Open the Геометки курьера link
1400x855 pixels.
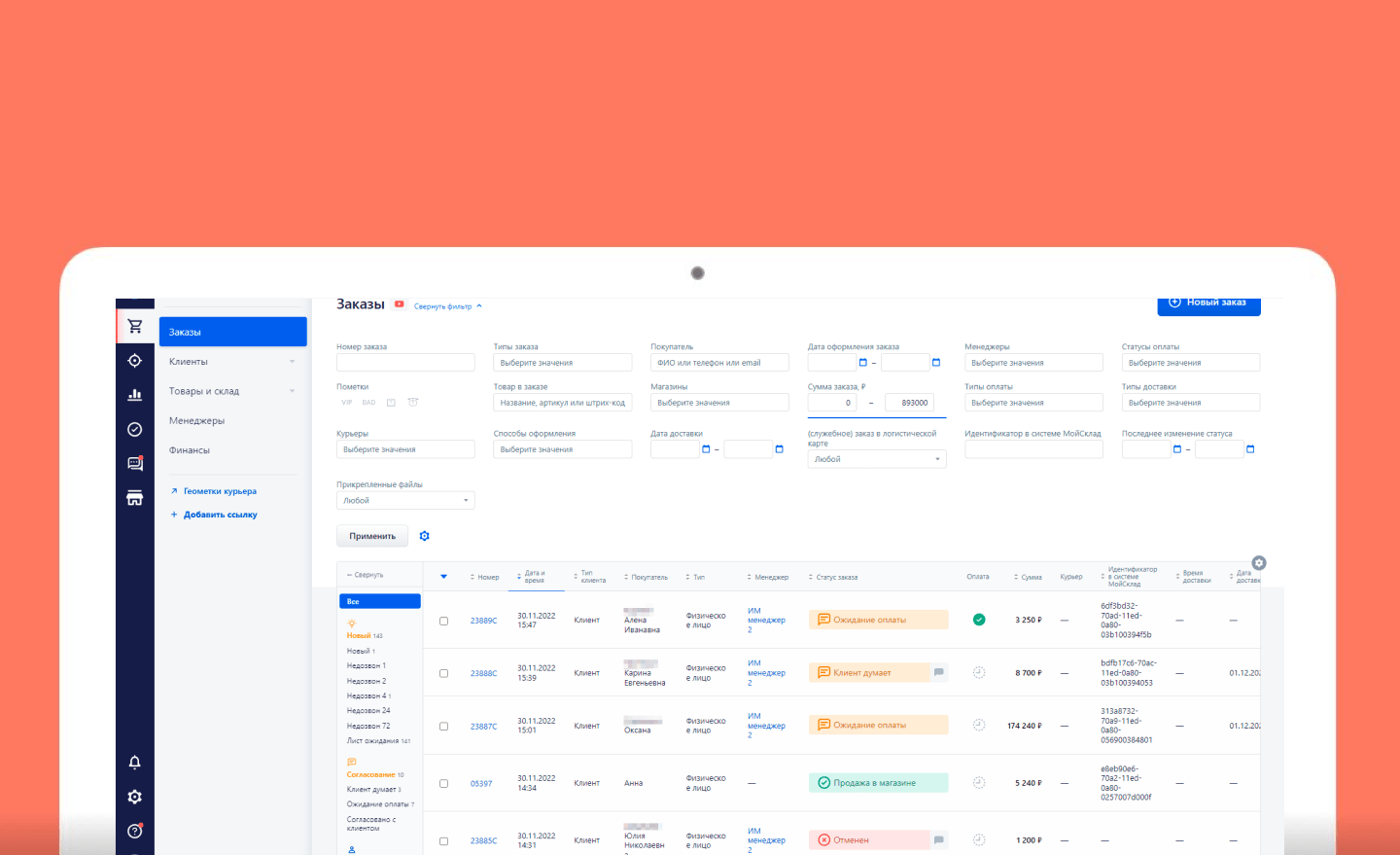coord(220,491)
